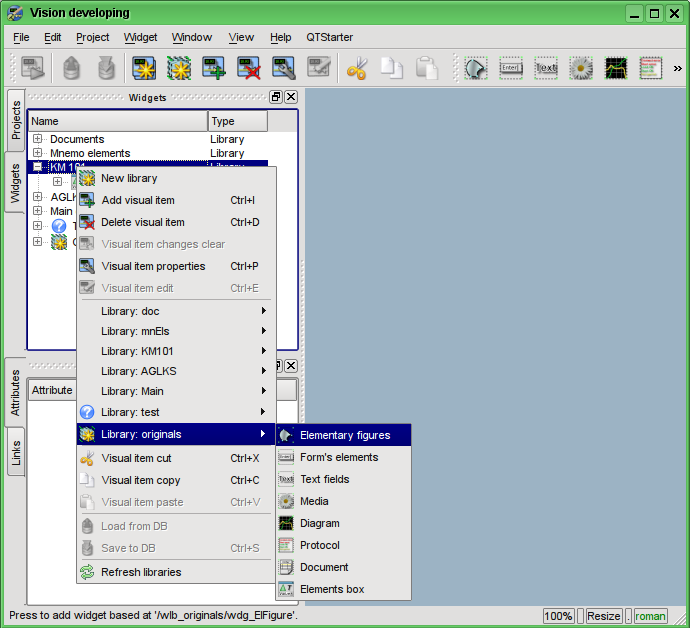Click the Protocol widget icon in toolbar
The width and height of the screenshot is (690, 628).
coord(651,69)
